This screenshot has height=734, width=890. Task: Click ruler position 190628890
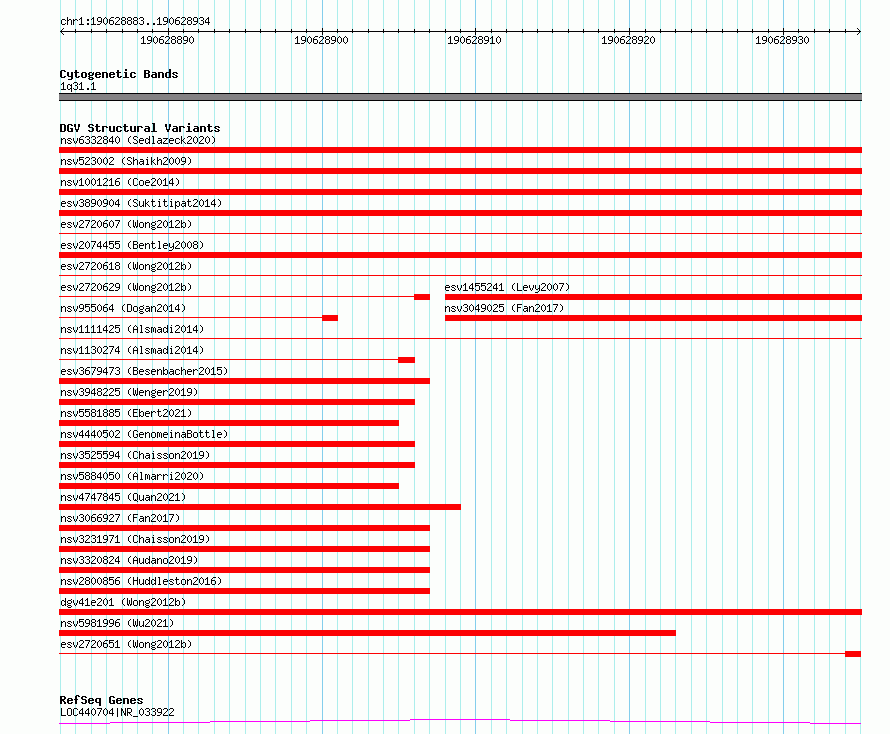coord(167,40)
